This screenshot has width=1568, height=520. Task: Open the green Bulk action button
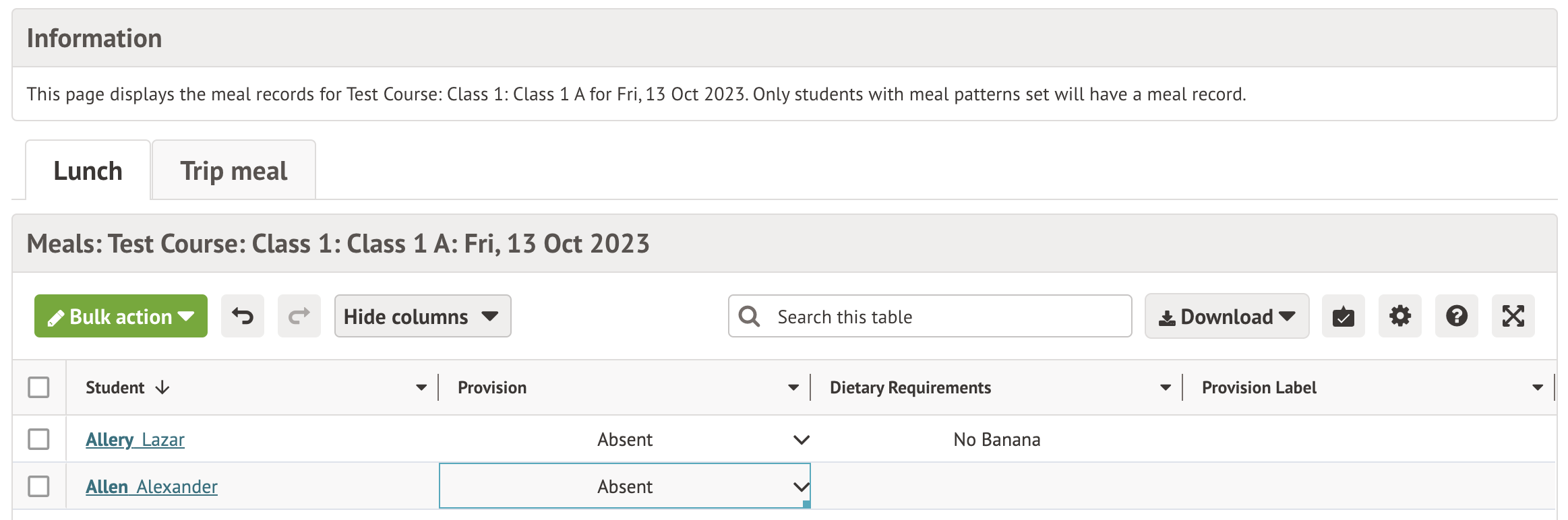(x=121, y=316)
